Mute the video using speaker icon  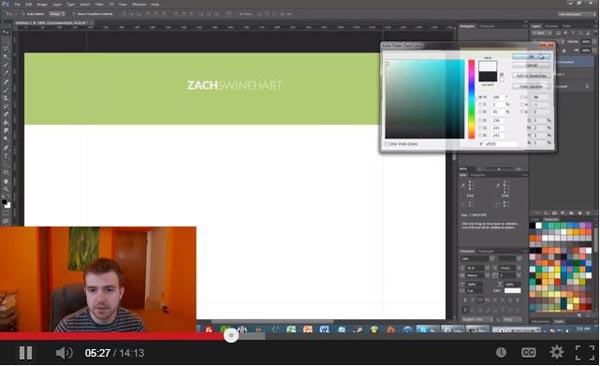(64, 353)
